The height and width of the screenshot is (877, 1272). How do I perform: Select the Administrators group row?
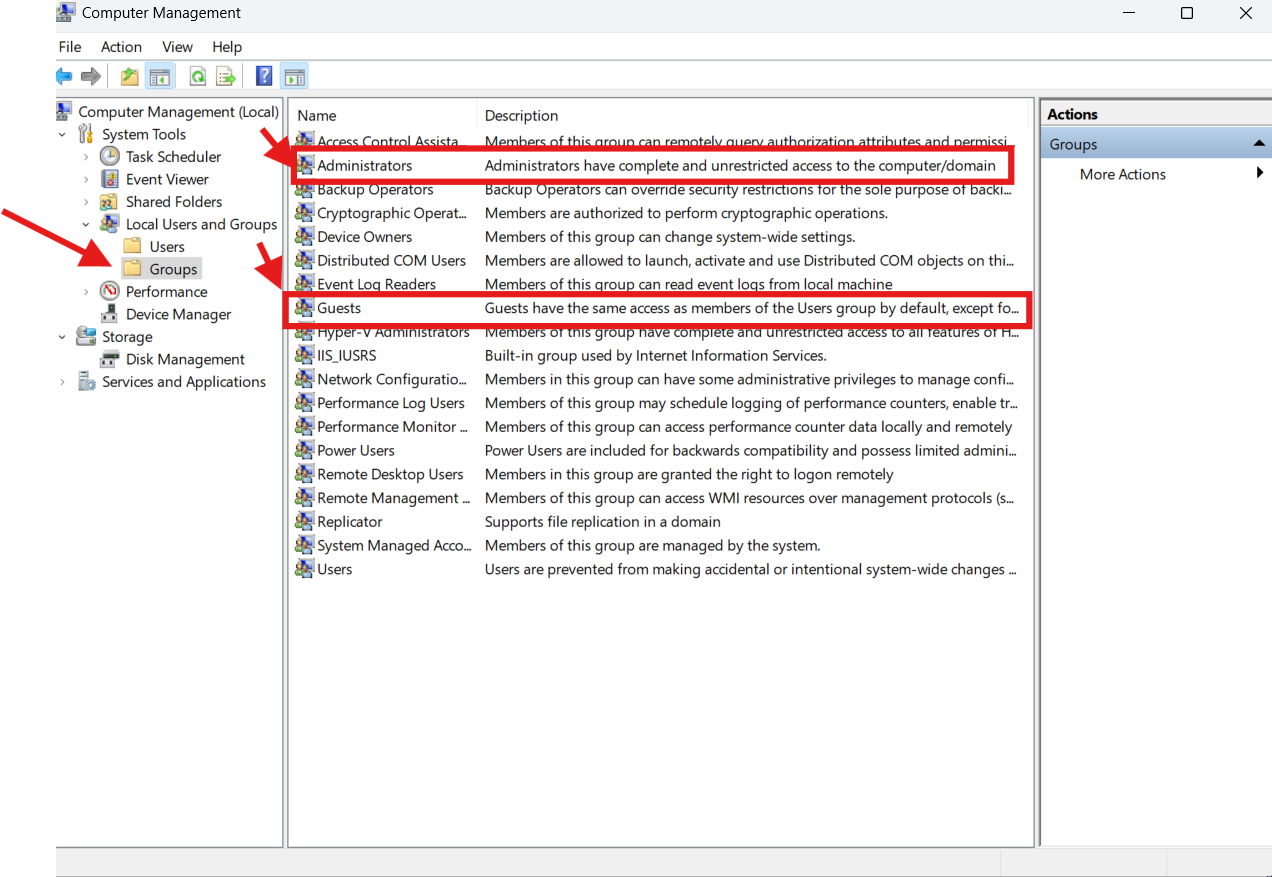pos(654,166)
